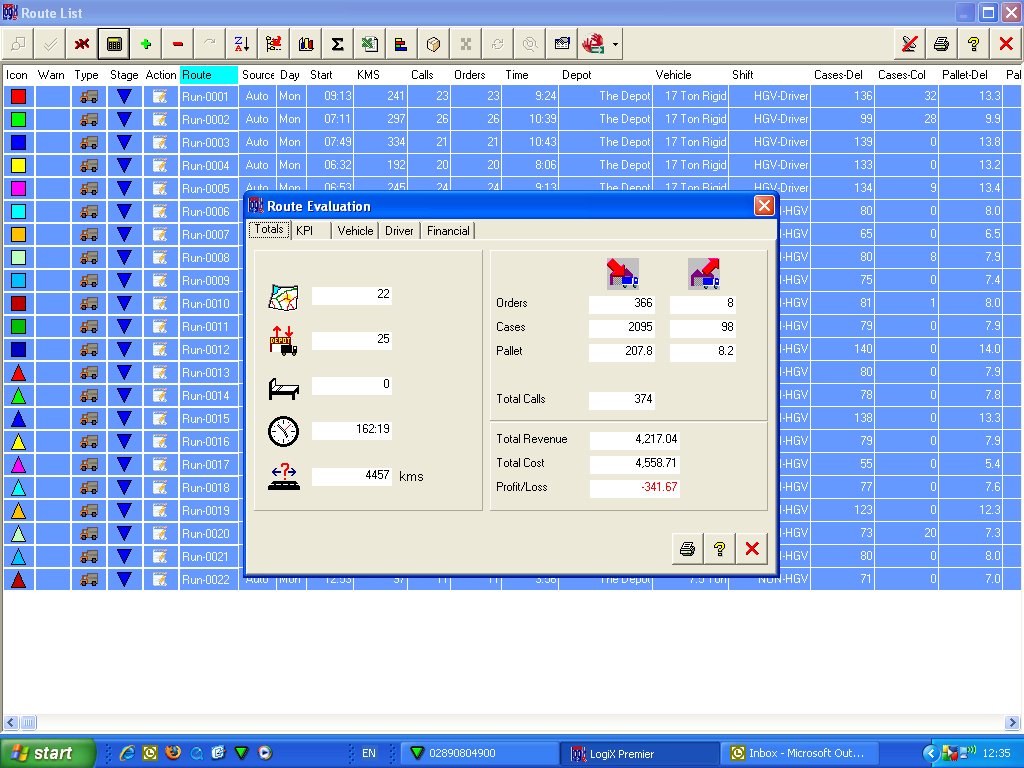Click 02890804900 taskbar button
Image resolution: width=1024 pixels, height=768 pixels.
(479, 754)
